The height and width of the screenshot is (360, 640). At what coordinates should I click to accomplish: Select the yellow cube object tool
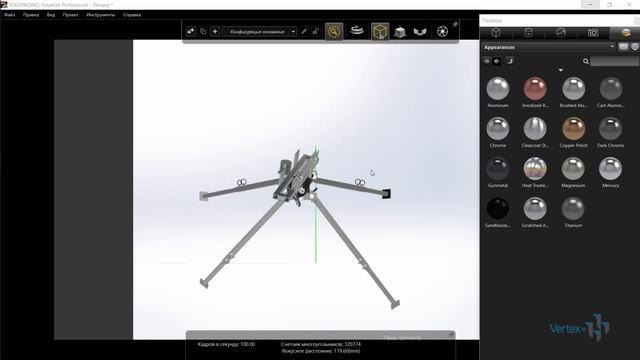pyautogui.click(x=380, y=31)
